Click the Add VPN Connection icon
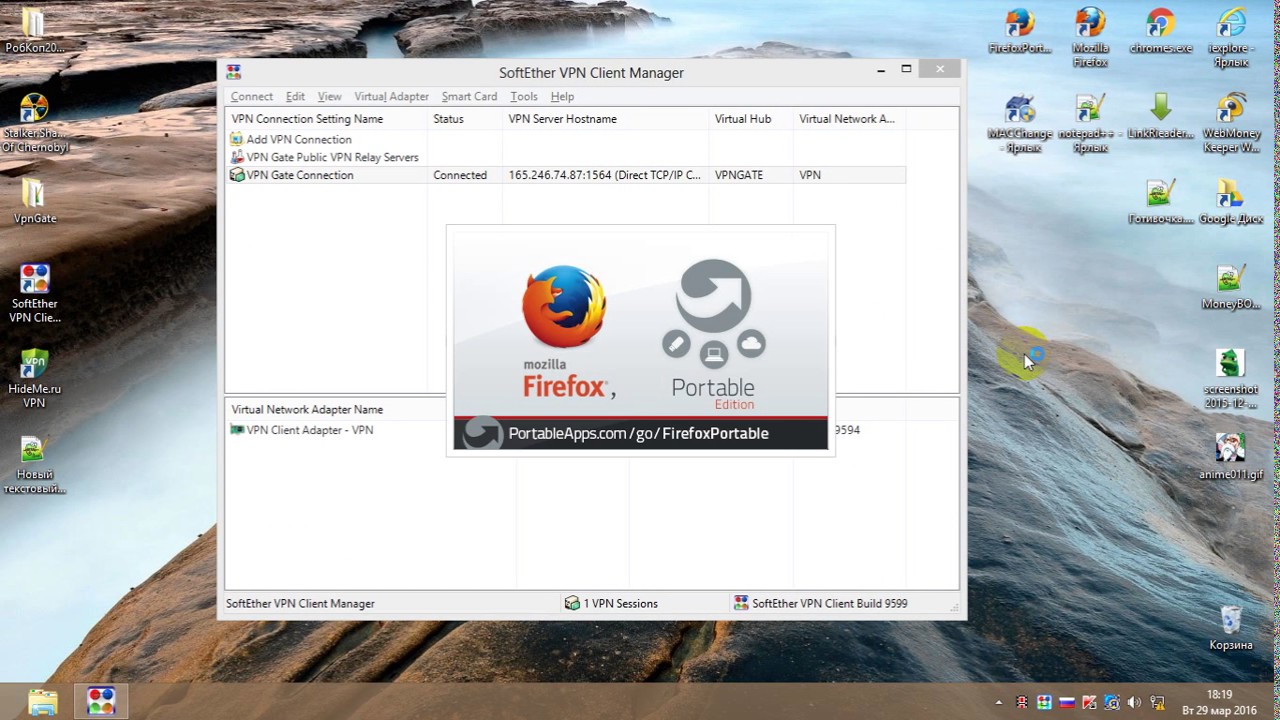 click(x=237, y=140)
